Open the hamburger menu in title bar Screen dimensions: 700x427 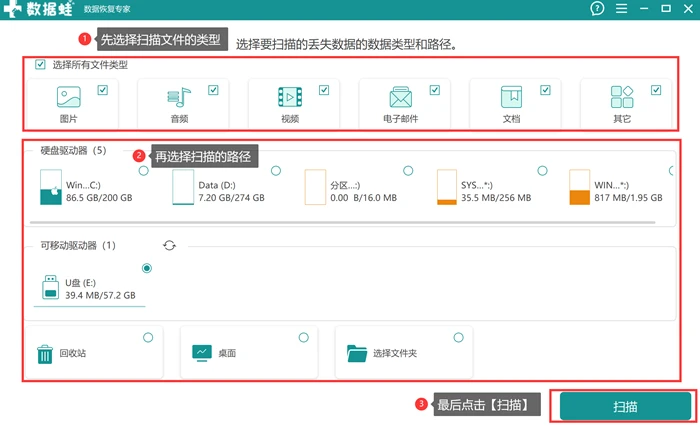[621, 8]
